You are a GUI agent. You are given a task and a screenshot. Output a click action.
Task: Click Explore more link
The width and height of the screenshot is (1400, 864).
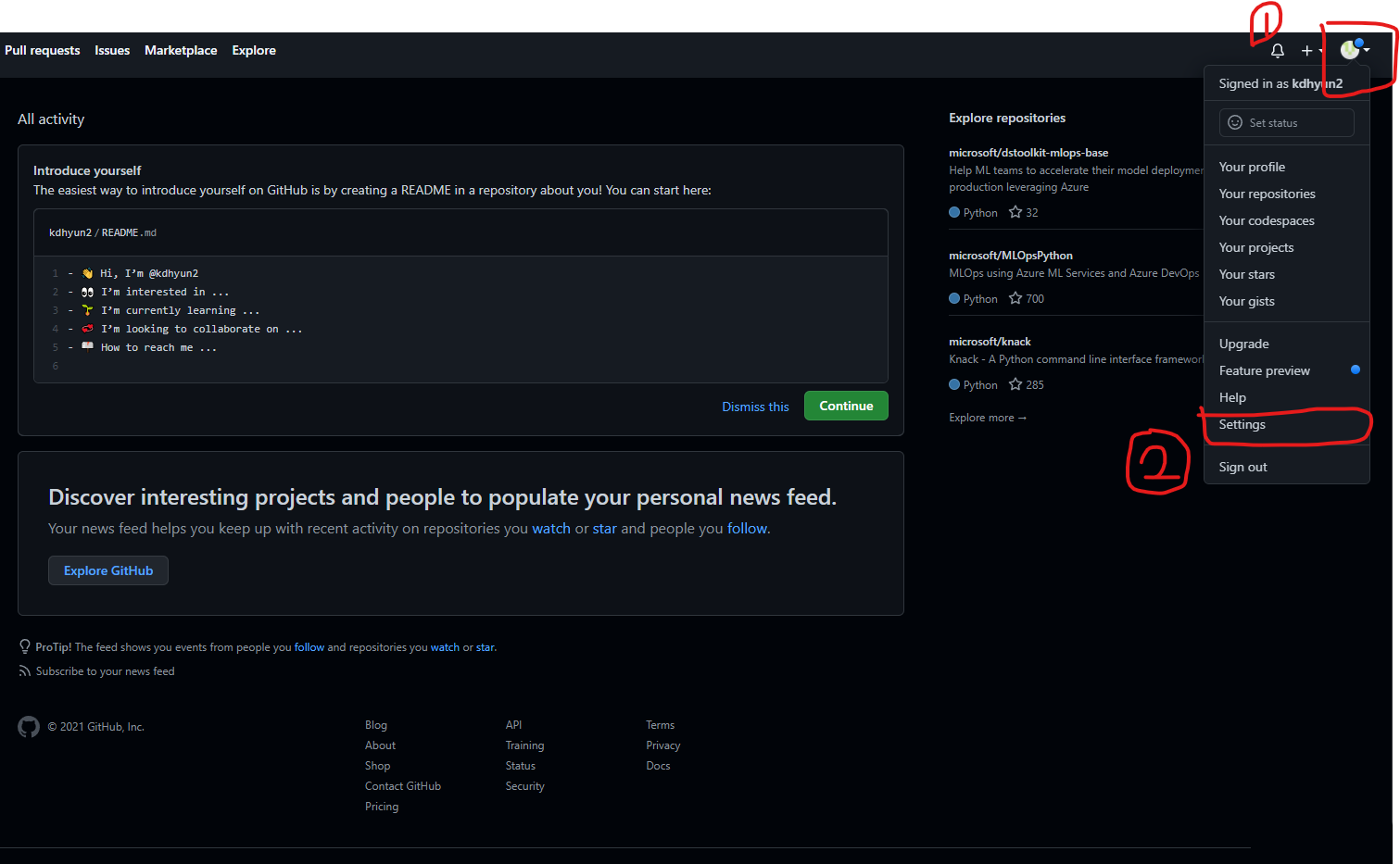(x=988, y=418)
